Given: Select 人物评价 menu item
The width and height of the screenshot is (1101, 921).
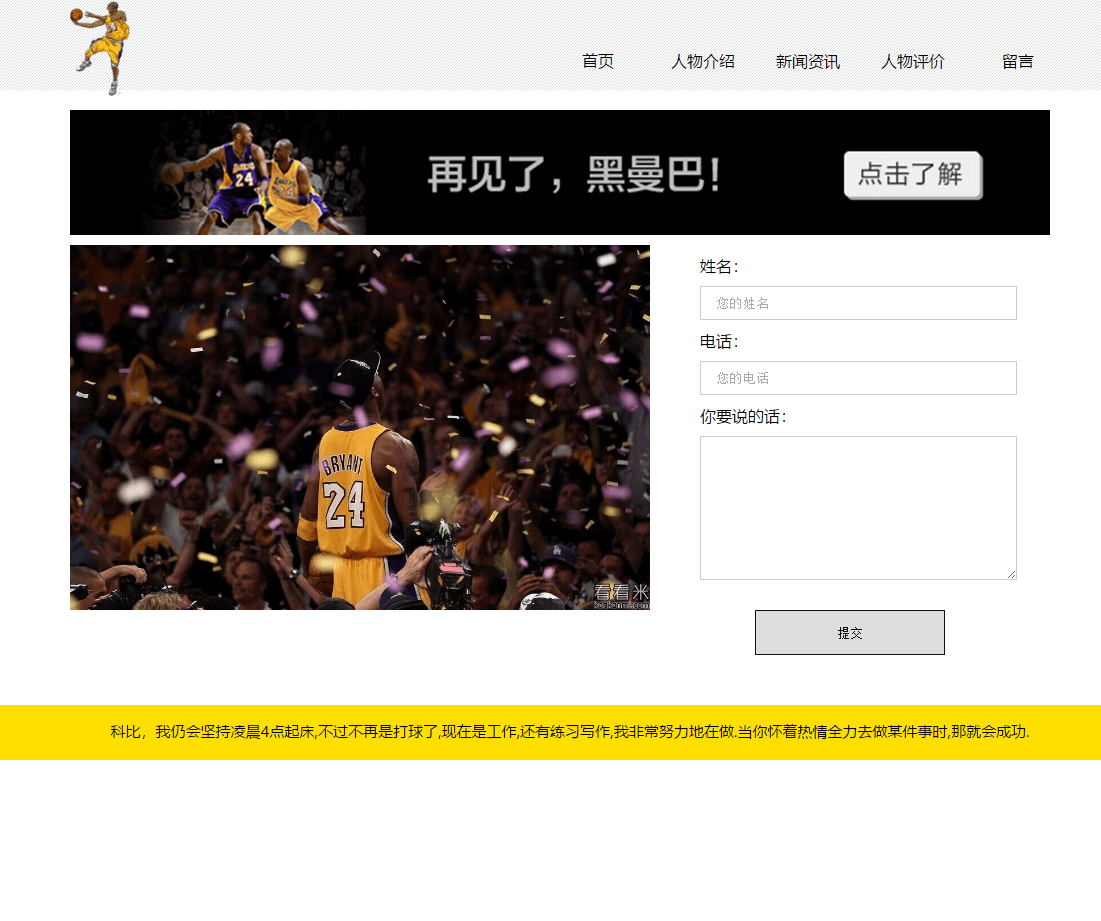Looking at the screenshot, I should point(913,62).
